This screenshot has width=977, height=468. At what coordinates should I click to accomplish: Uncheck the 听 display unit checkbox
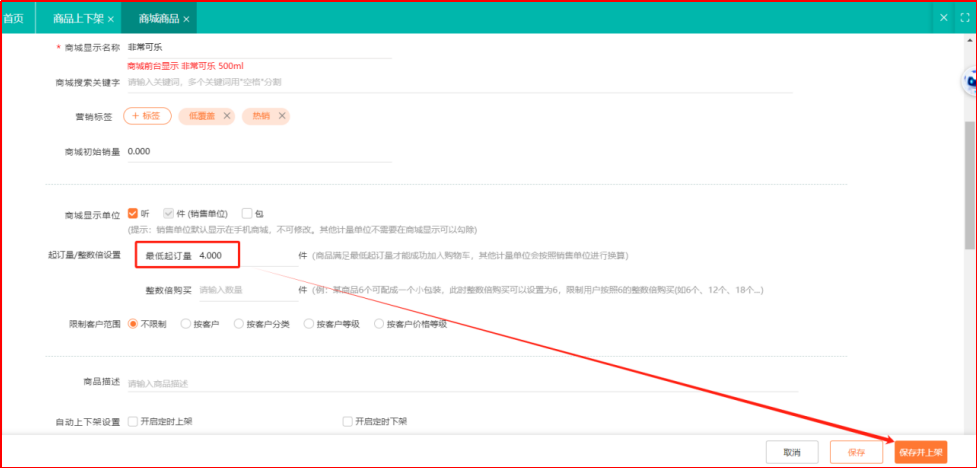[133, 213]
